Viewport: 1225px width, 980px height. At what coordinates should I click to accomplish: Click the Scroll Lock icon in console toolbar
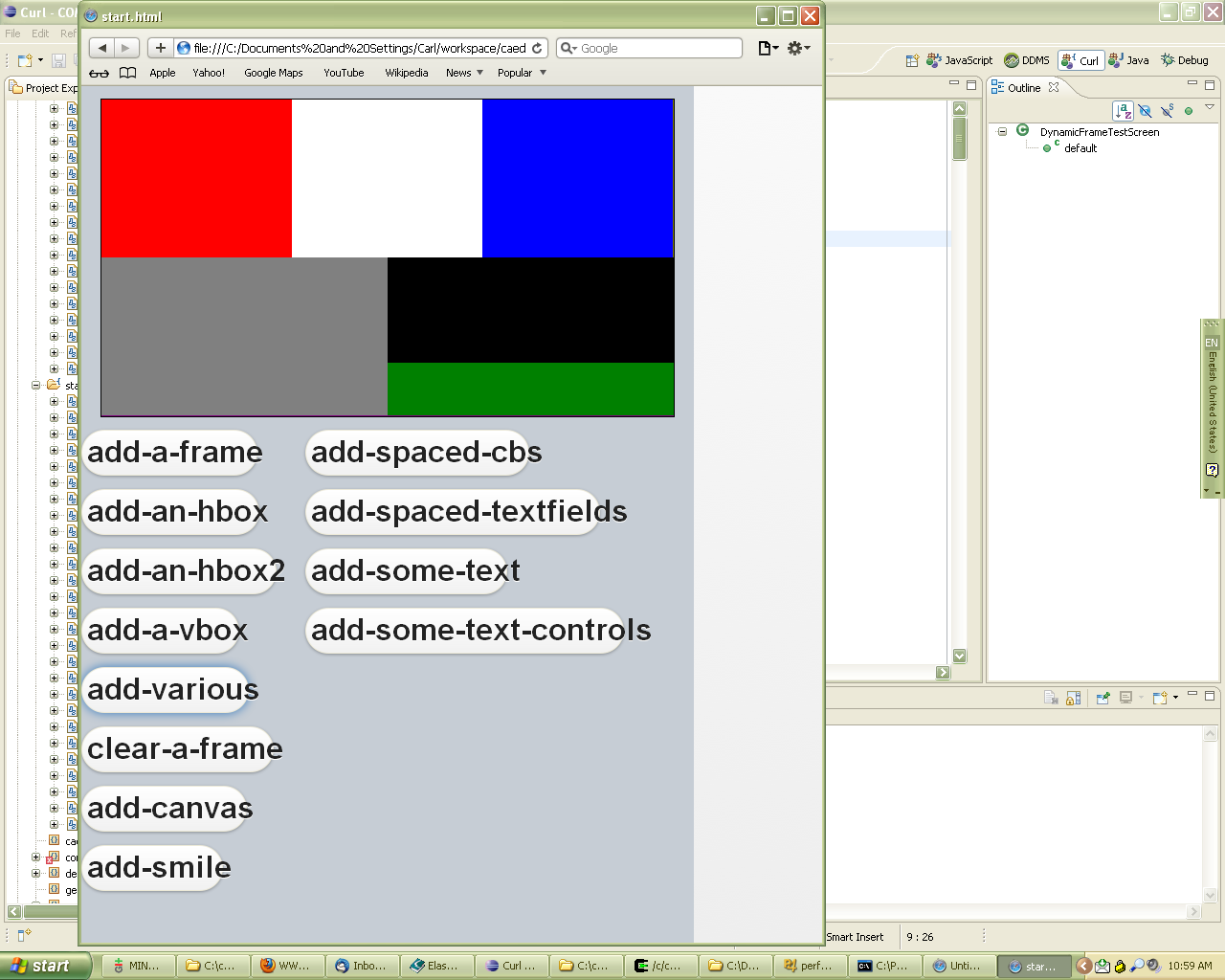[x=1074, y=698]
